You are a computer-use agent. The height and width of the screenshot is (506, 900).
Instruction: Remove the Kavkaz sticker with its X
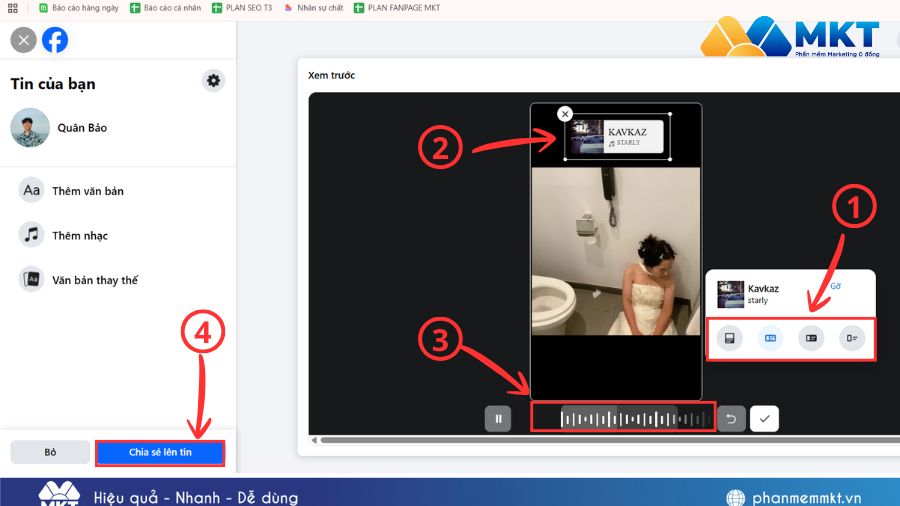[x=565, y=114]
